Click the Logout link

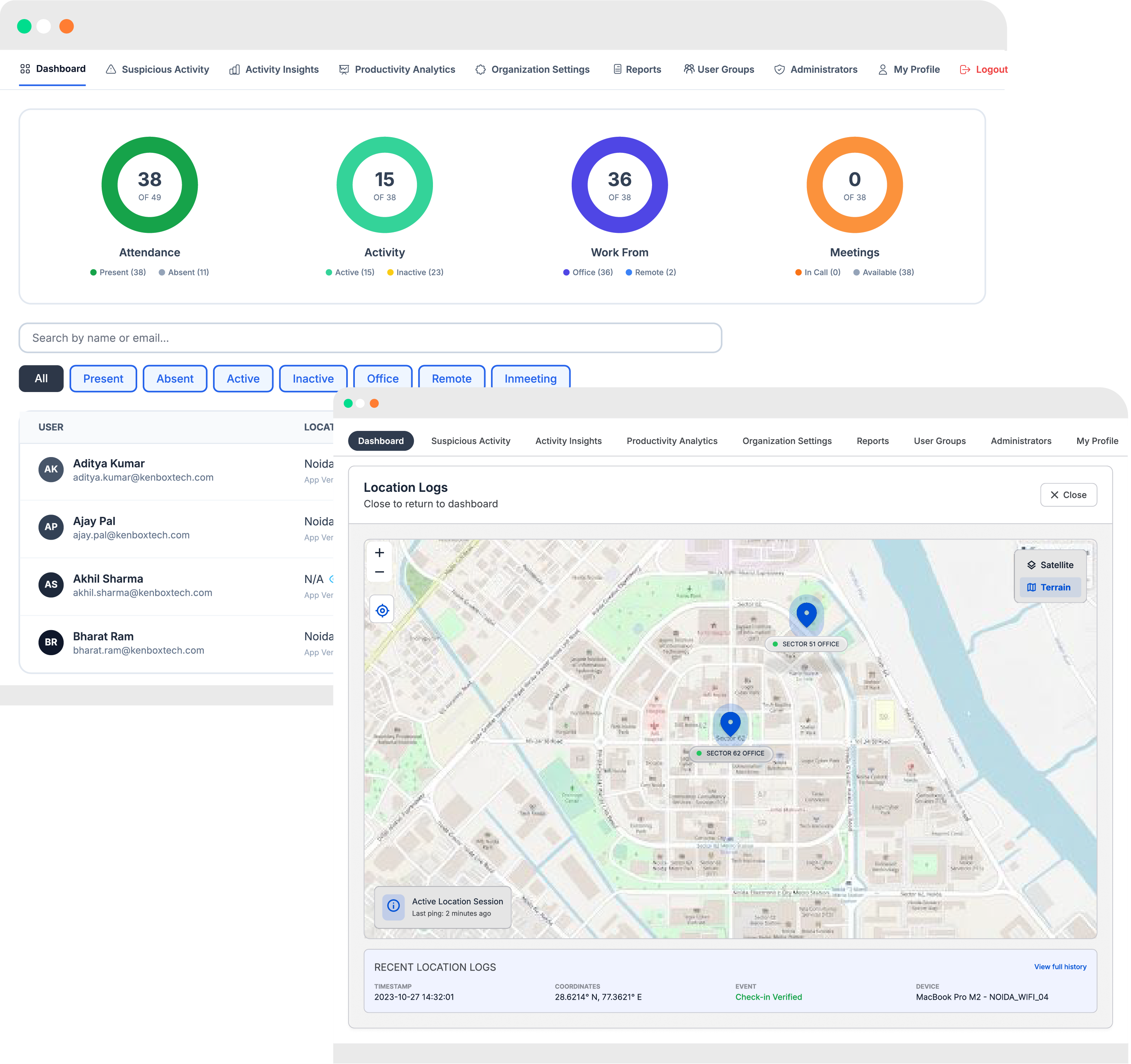click(x=984, y=70)
